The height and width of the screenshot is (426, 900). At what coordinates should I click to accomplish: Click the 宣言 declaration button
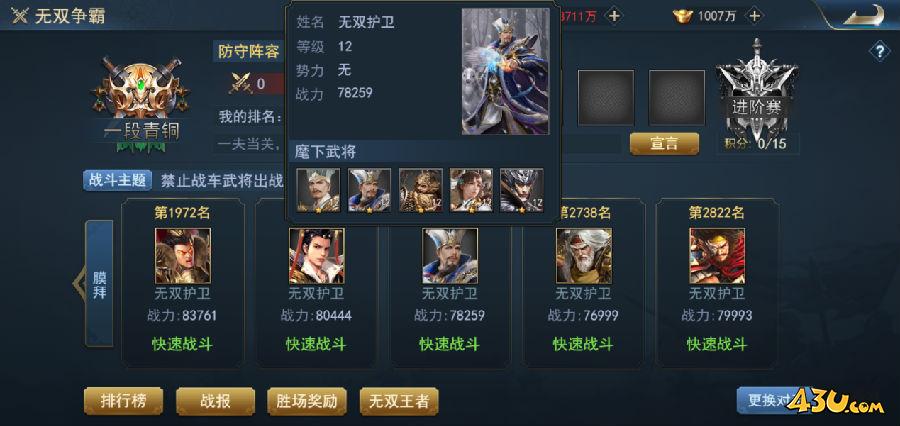click(x=664, y=144)
